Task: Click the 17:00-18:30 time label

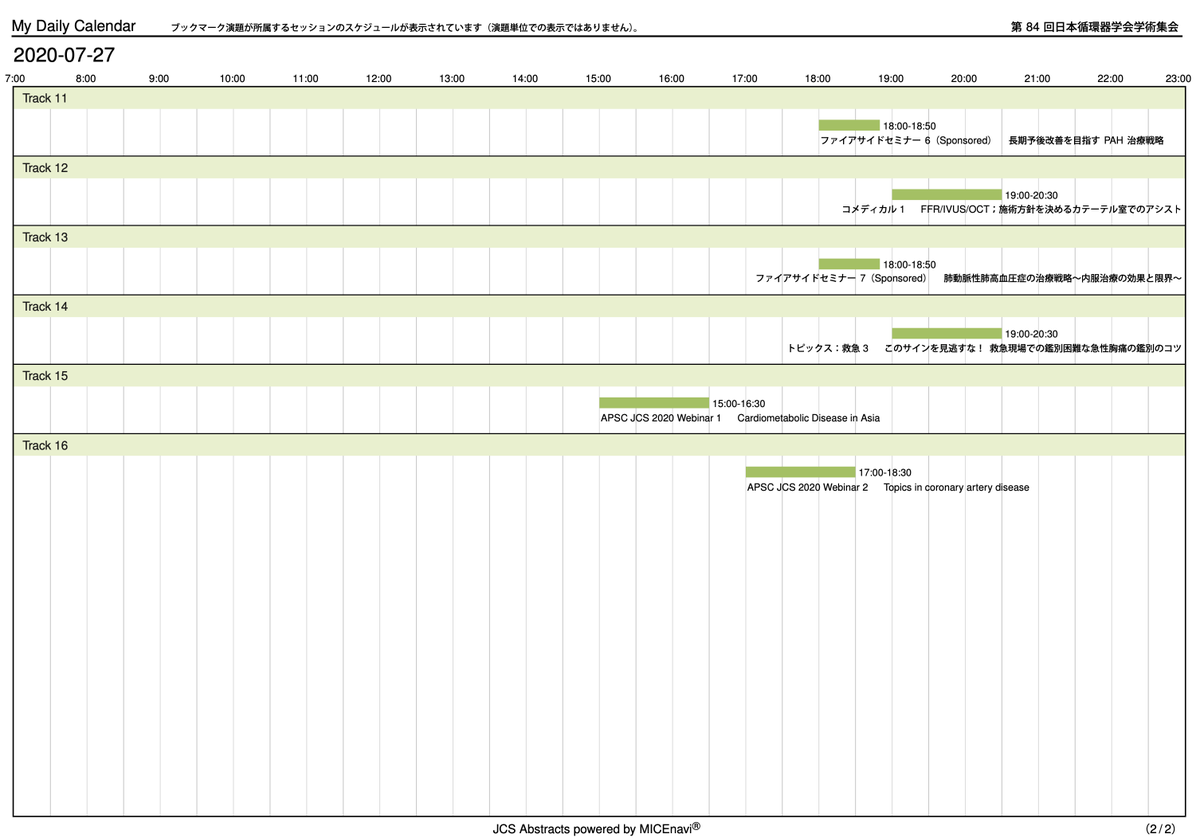Action: 885,473
